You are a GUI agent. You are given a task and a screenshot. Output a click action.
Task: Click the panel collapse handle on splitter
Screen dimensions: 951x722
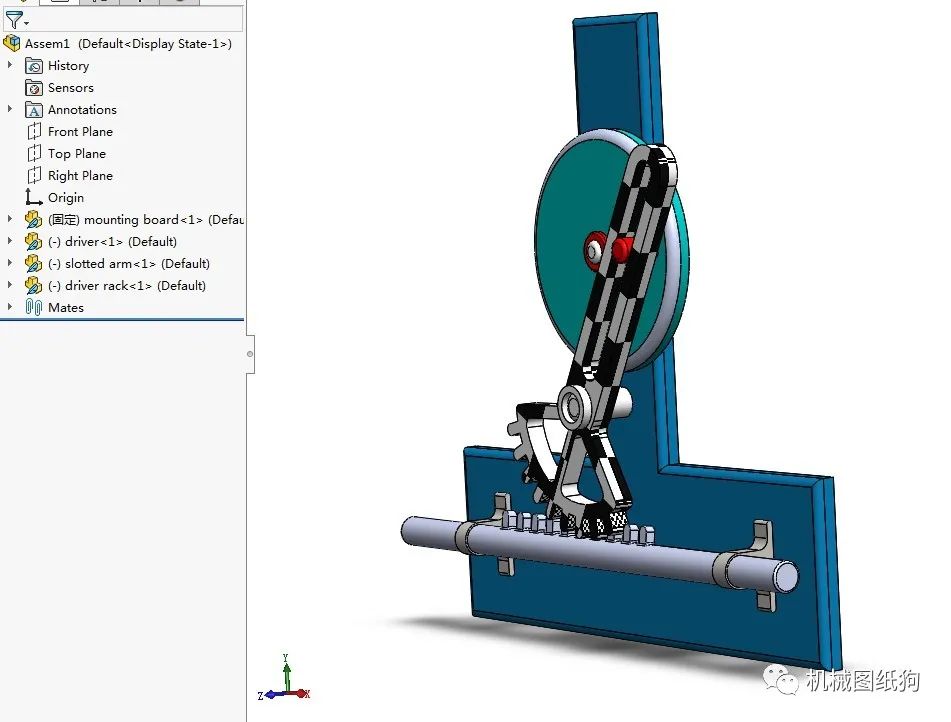tap(250, 354)
